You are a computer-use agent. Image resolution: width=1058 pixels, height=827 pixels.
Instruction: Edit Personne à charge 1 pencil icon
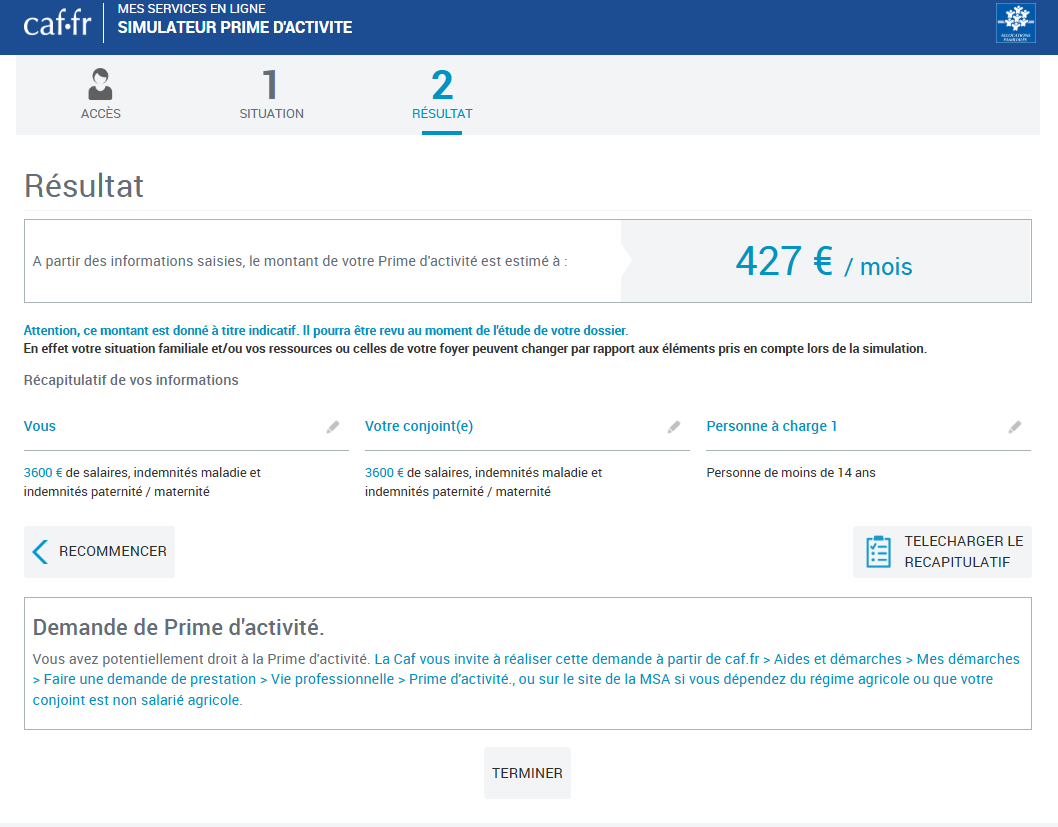click(x=1015, y=427)
